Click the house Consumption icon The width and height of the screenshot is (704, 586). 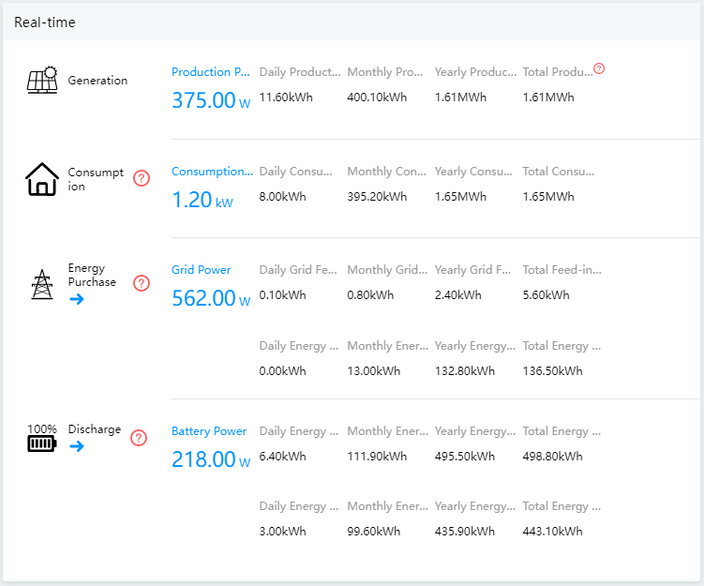42,179
